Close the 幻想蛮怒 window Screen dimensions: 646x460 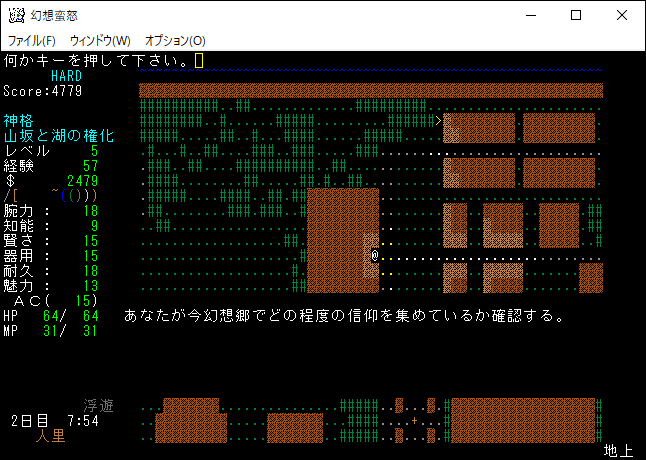tap(622, 15)
